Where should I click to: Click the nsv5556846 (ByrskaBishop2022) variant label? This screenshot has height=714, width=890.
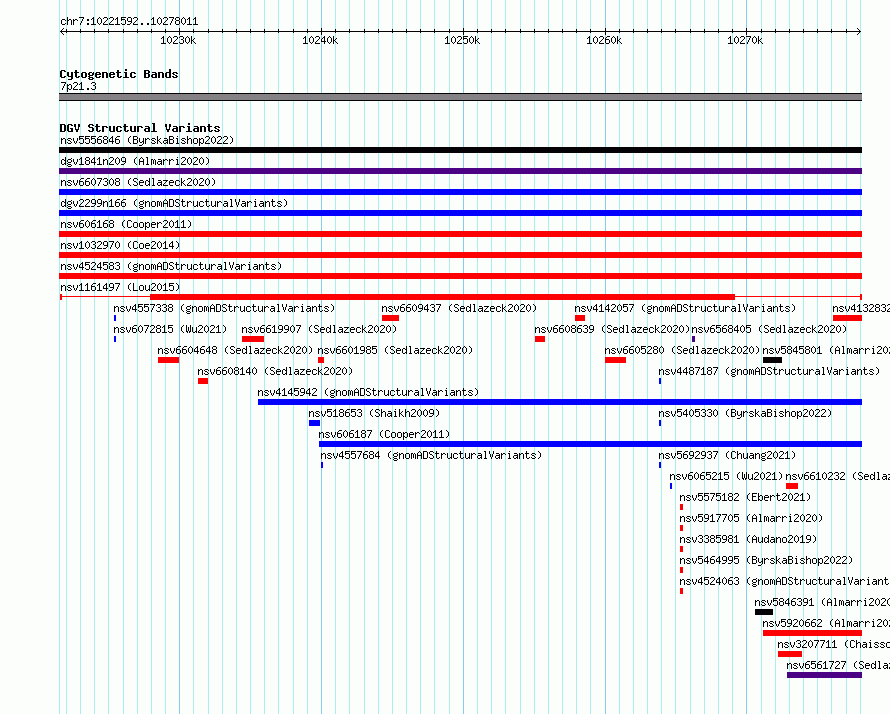[147, 140]
